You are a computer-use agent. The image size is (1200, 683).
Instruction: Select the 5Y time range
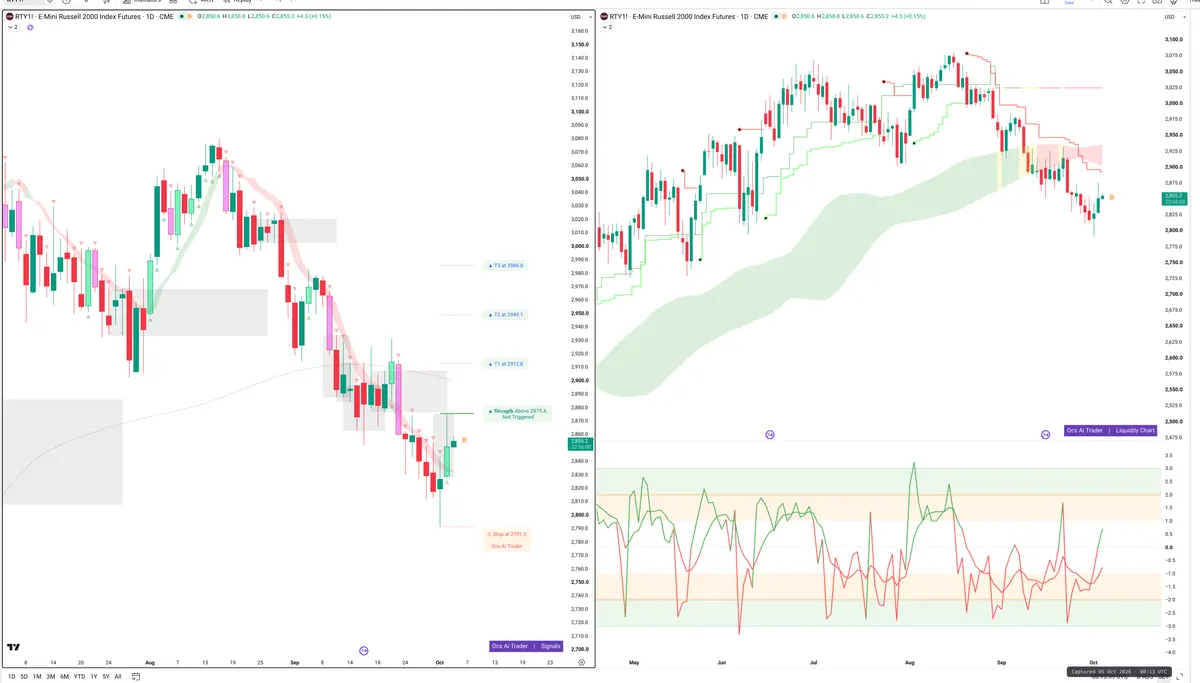coord(106,676)
